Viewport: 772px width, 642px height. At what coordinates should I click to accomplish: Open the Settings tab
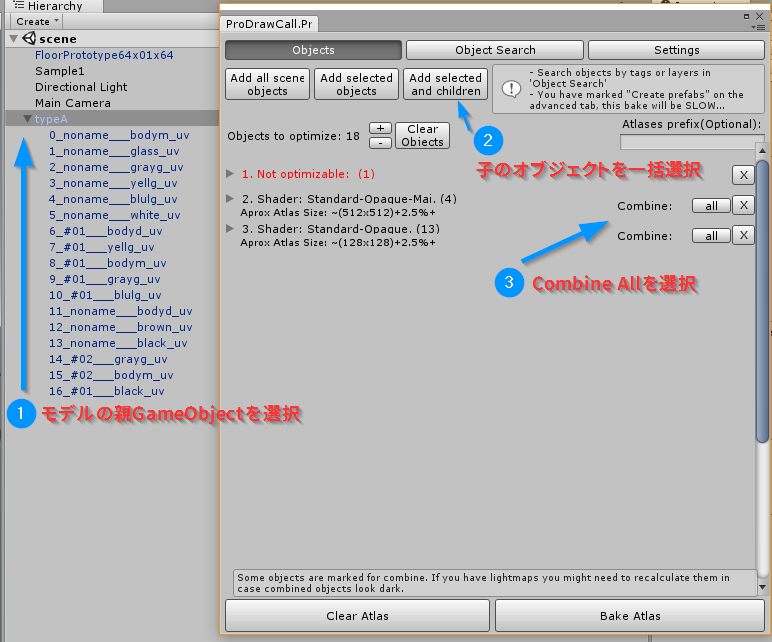click(x=676, y=50)
